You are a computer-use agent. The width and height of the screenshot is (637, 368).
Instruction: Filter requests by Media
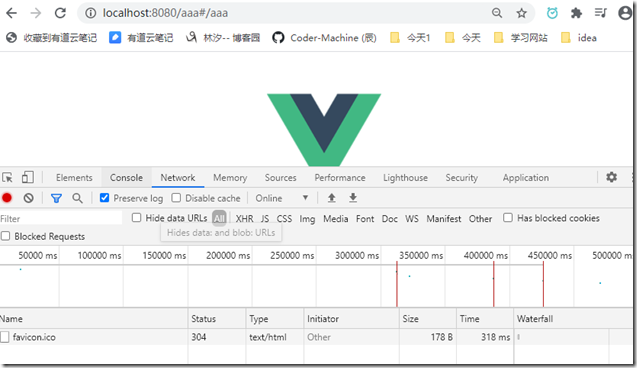pos(336,219)
